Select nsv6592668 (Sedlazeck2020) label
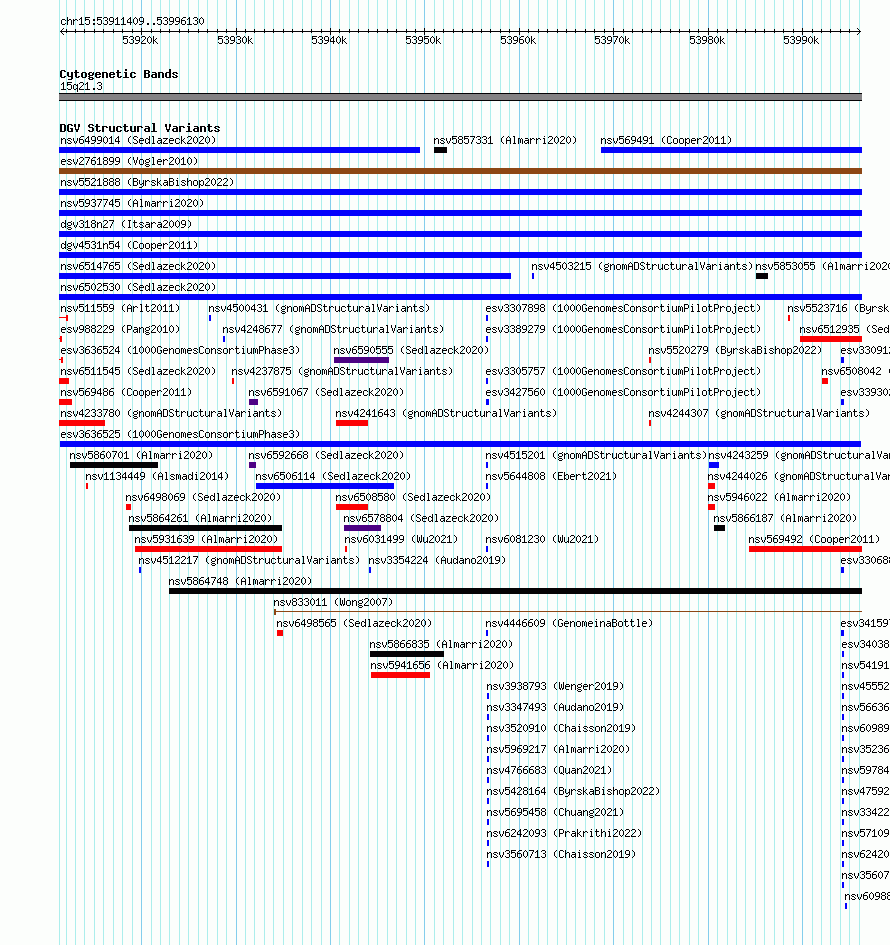The height and width of the screenshot is (945, 890). [326, 456]
